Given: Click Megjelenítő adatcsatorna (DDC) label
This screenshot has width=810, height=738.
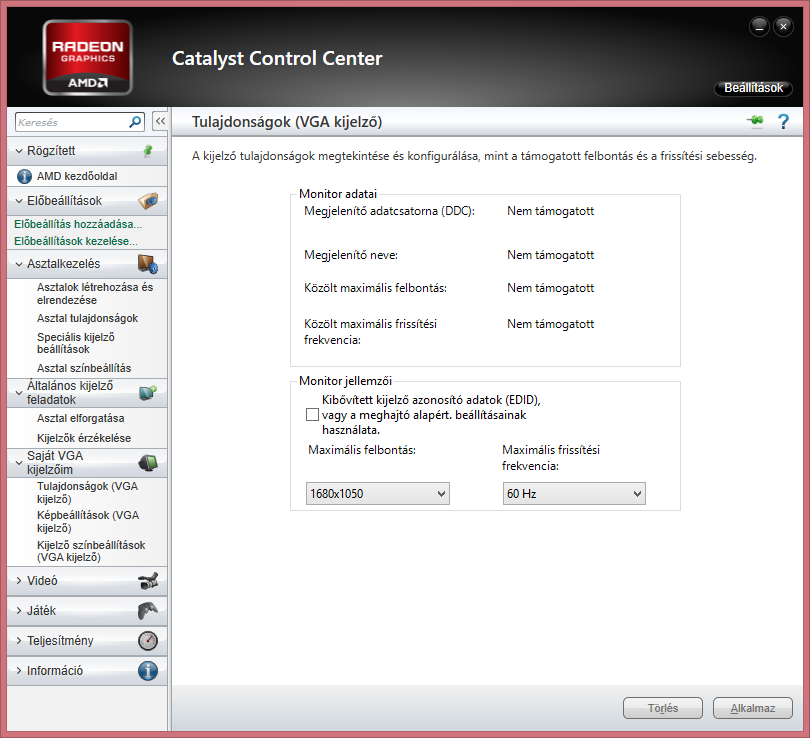Looking at the screenshot, I should click(389, 211).
